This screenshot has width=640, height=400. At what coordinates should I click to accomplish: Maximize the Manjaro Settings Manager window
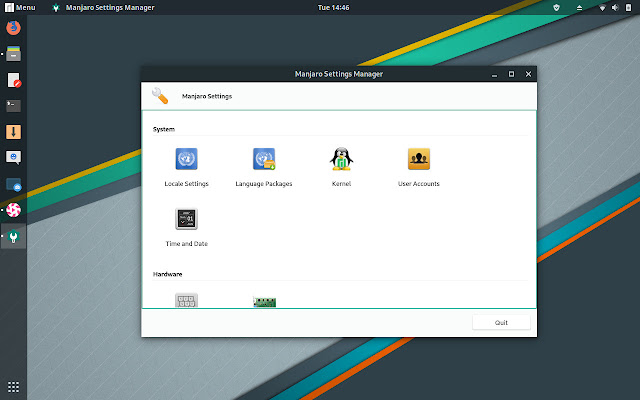[511, 74]
